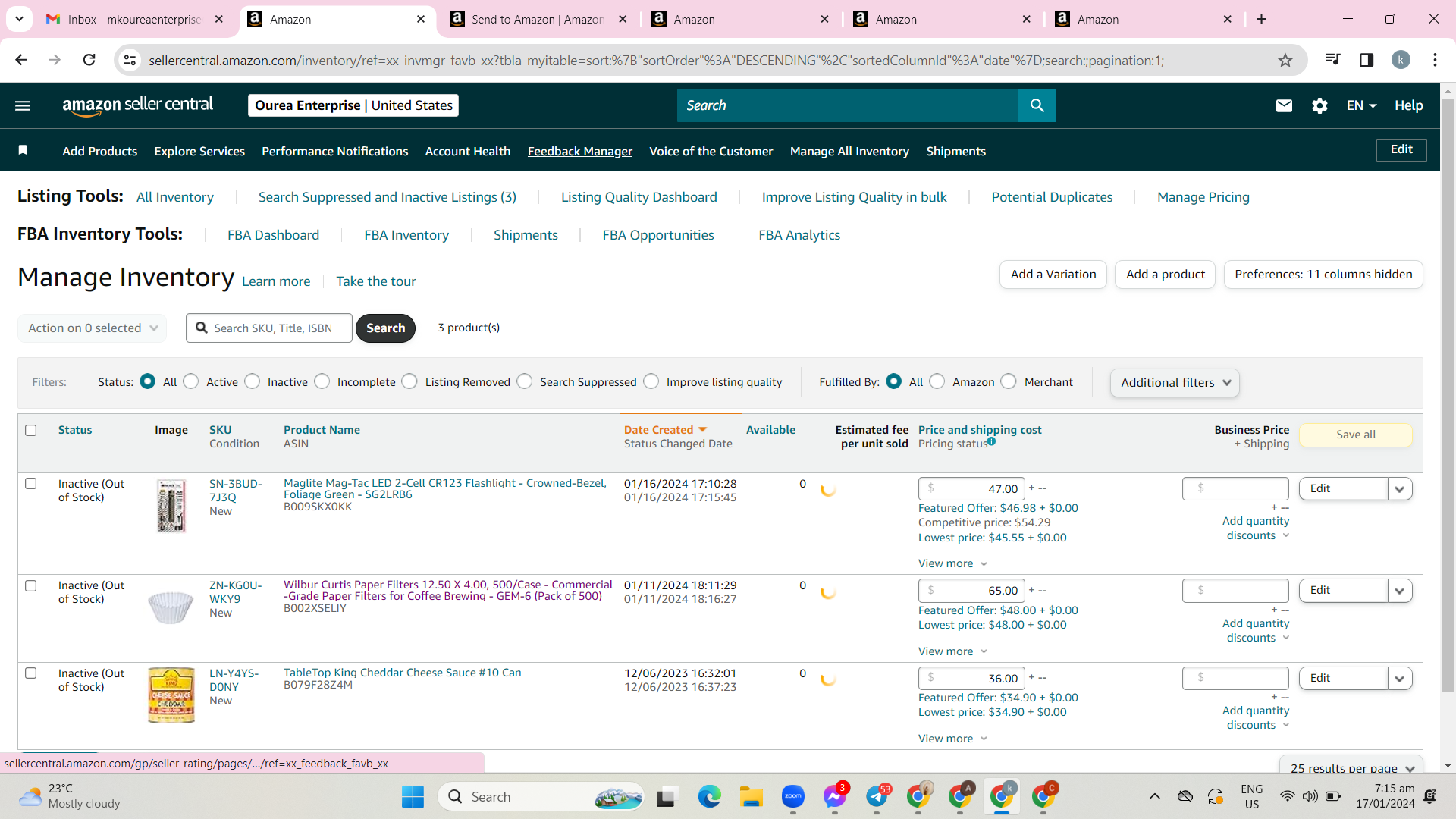Click the Save all button
Screen dimensions: 1456x819
[x=1356, y=435]
